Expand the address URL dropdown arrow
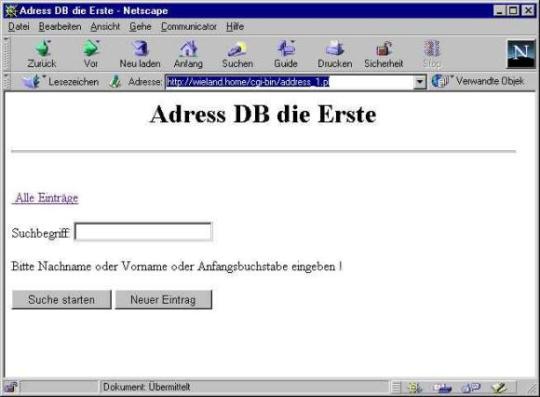 click(x=419, y=82)
